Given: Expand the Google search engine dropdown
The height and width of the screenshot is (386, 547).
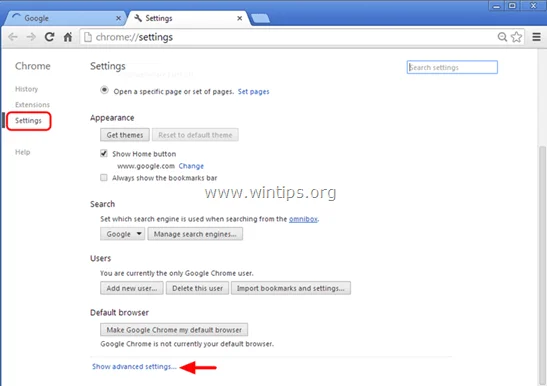Looking at the screenshot, I should [122, 234].
